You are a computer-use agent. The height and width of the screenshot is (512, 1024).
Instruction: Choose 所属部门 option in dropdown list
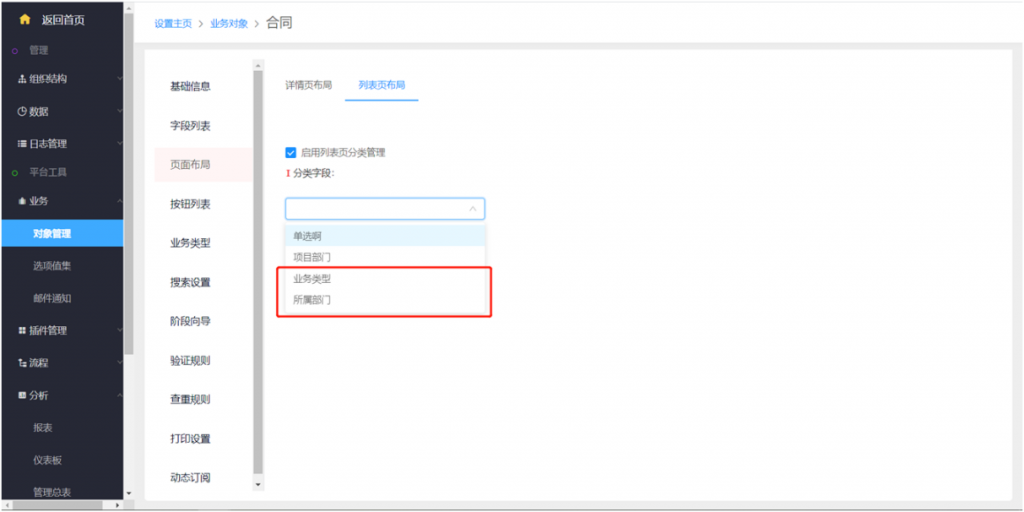pyautogui.click(x=312, y=300)
